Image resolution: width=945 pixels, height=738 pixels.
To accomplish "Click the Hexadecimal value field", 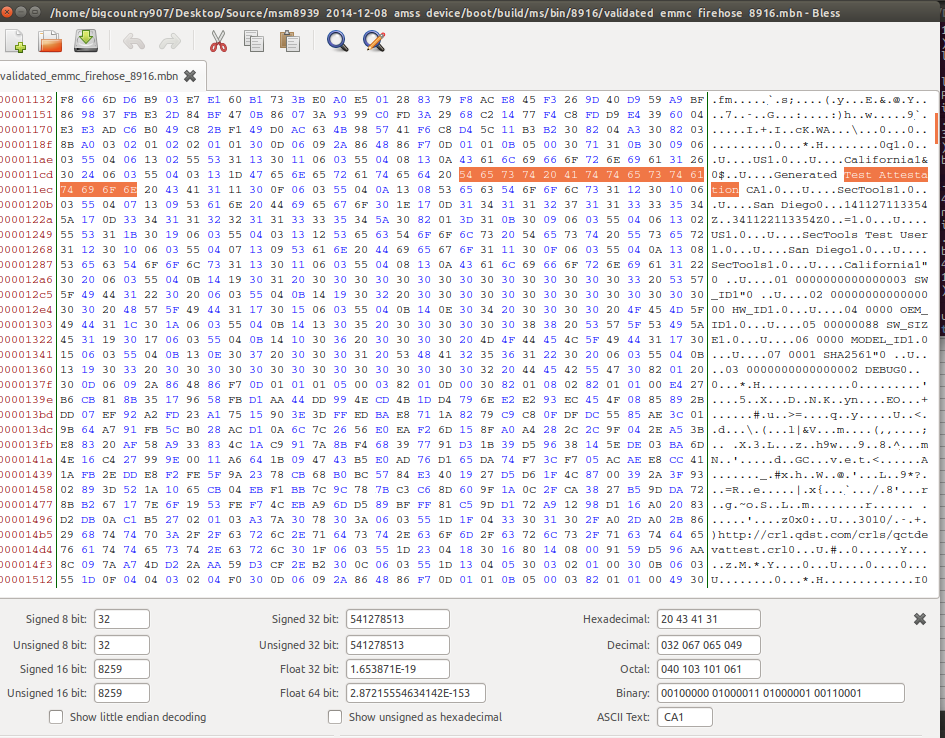I will pyautogui.click(x=708, y=620).
